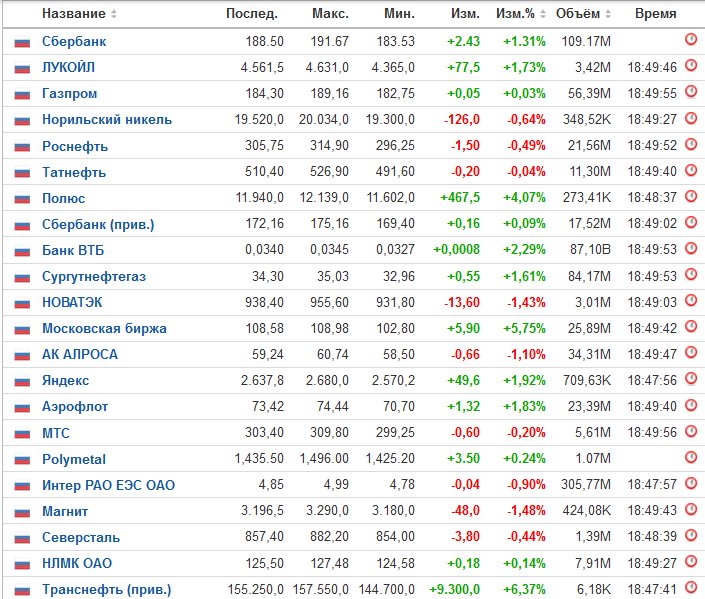Screen dimensions: 705x599
Task: Open the МТС stock link
Action: [x=56, y=433]
